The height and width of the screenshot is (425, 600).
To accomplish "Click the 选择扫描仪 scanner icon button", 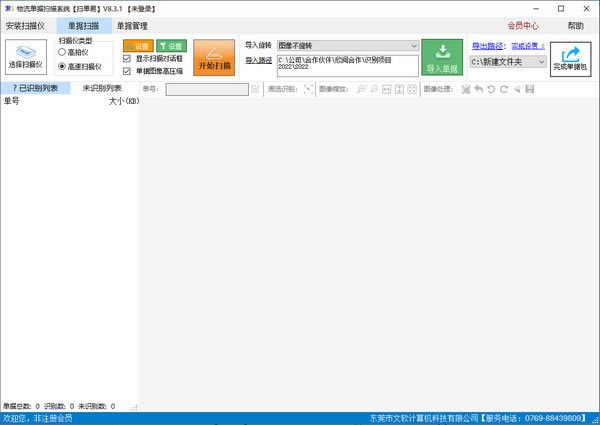I will pyautogui.click(x=27, y=58).
